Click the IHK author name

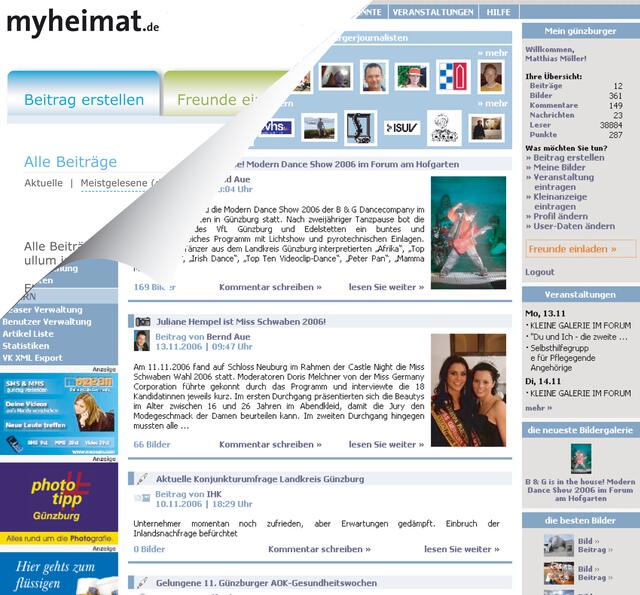pyautogui.click(x=214, y=494)
